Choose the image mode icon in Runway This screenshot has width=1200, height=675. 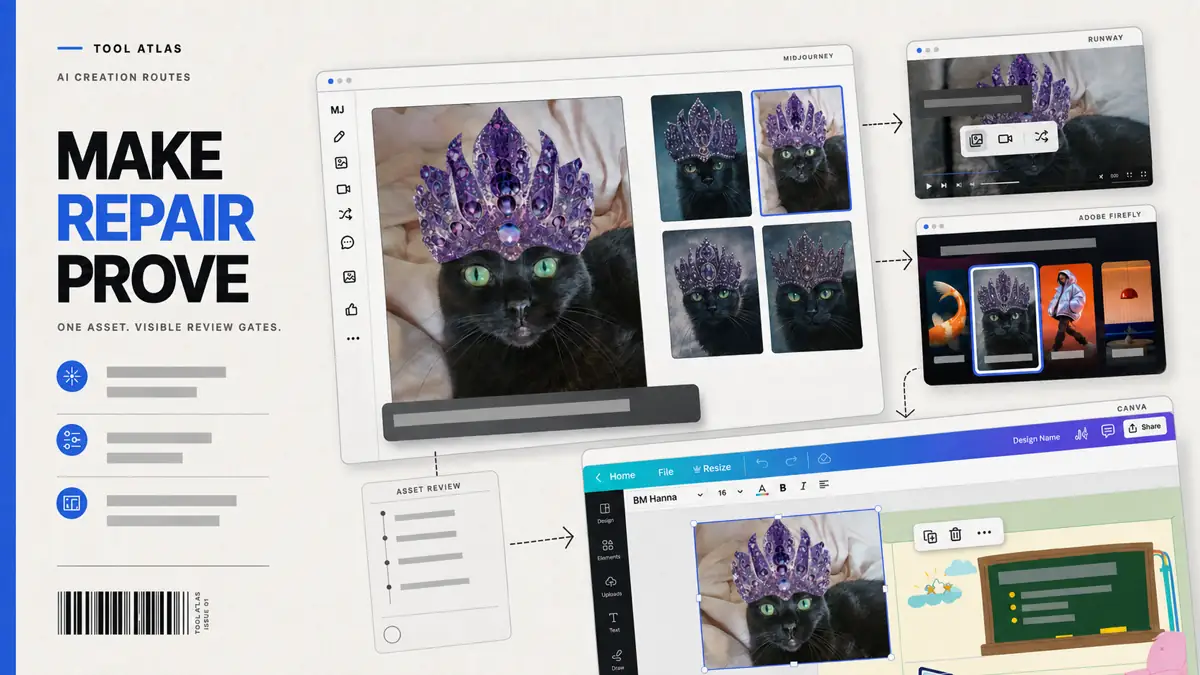(x=977, y=140)
